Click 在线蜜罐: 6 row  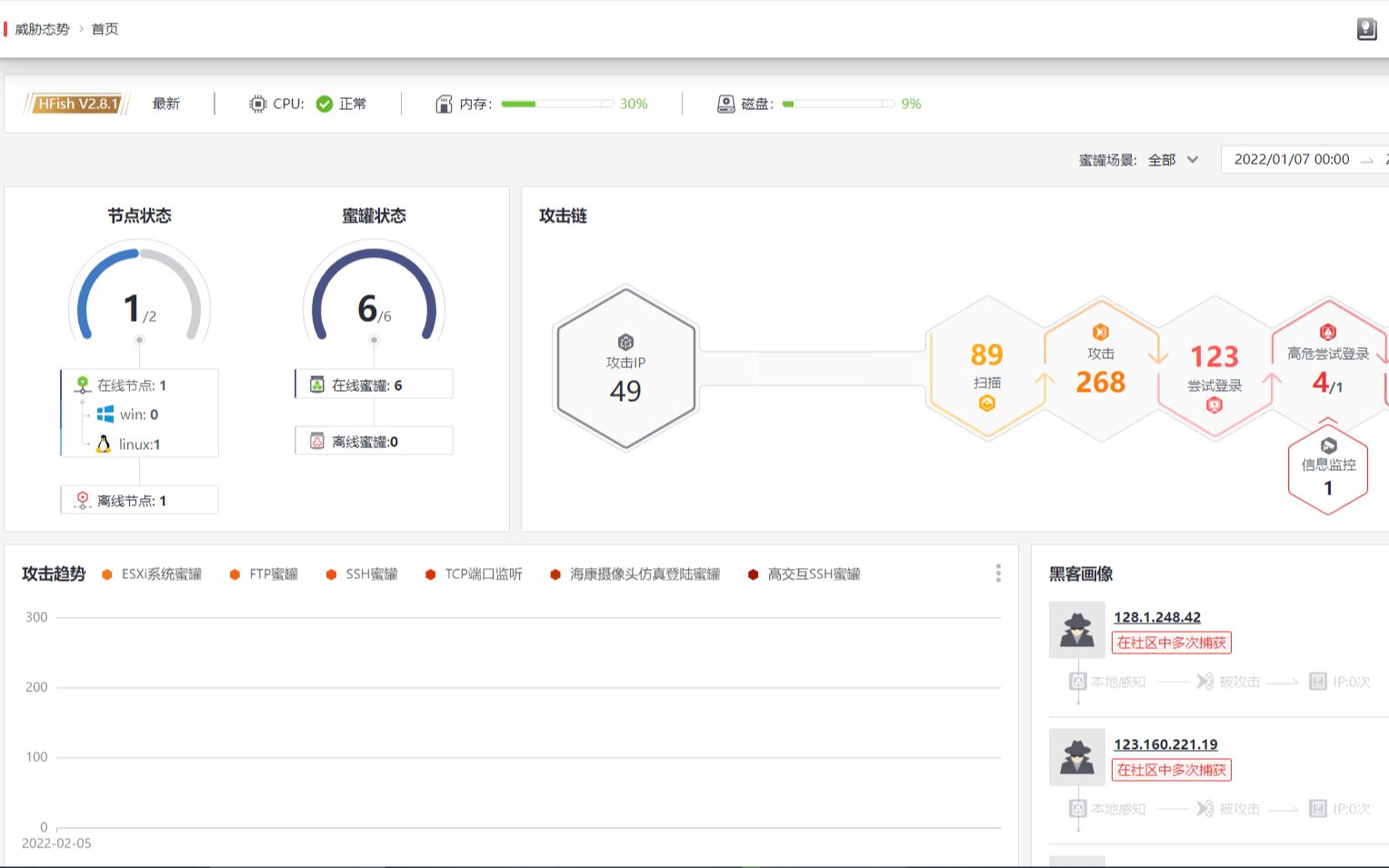click(374, 384)
